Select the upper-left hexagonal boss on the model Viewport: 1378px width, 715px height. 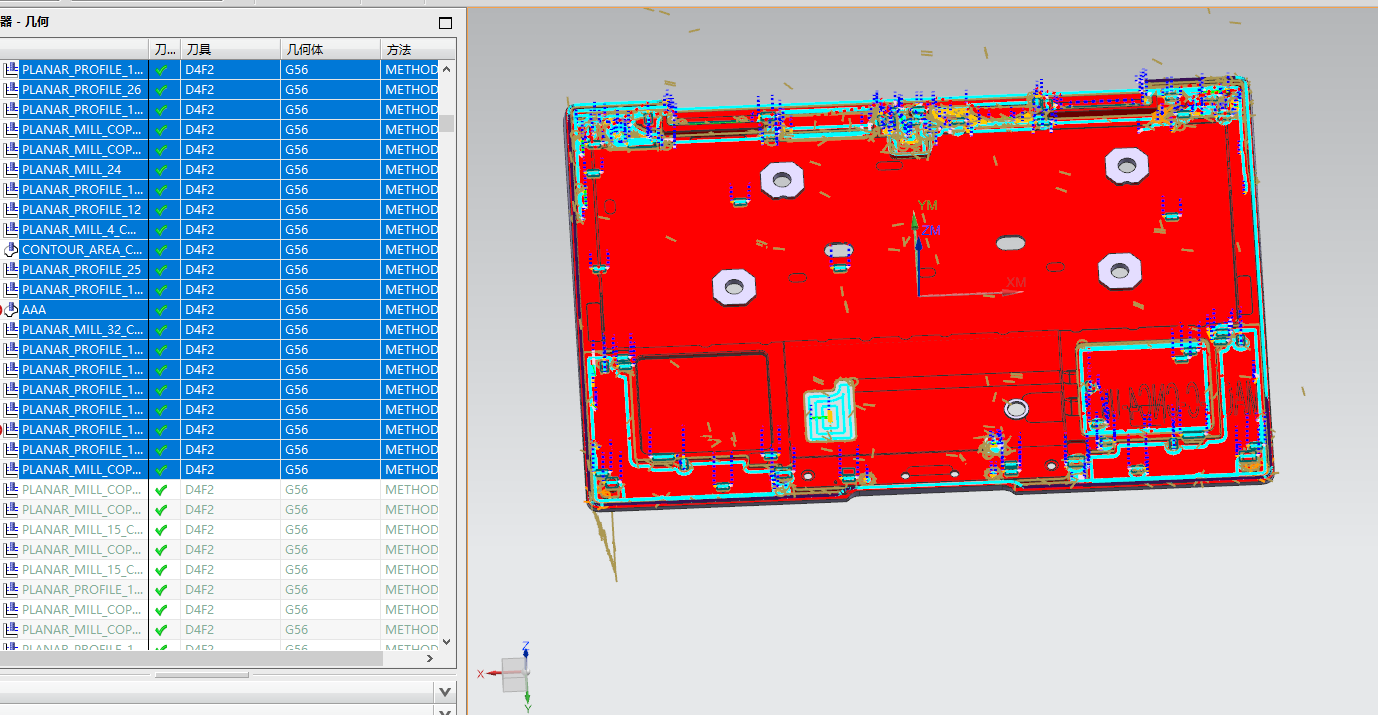tap(782, 179)
